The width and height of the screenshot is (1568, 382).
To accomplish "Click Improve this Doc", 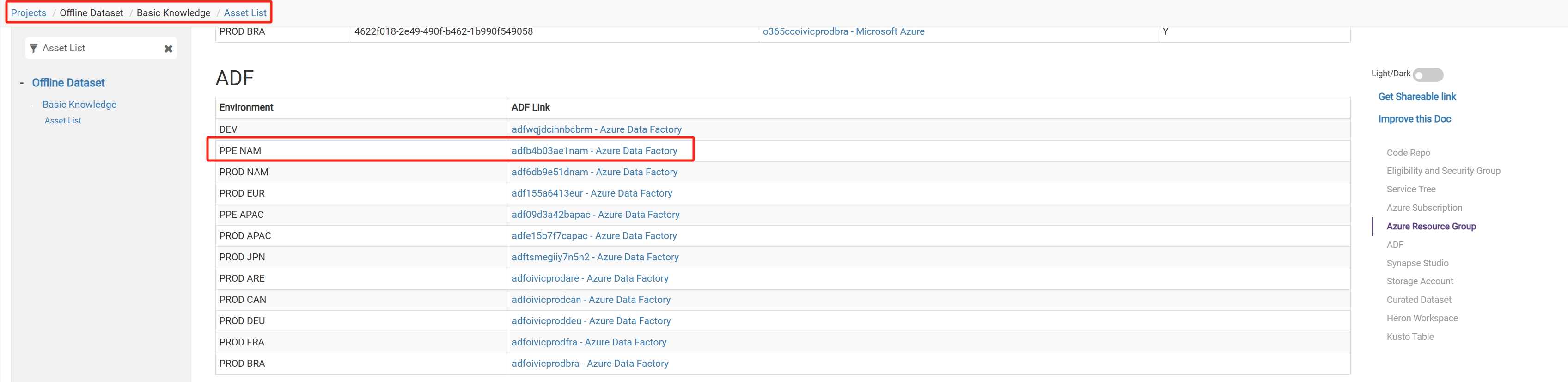I will [1415, 119].
